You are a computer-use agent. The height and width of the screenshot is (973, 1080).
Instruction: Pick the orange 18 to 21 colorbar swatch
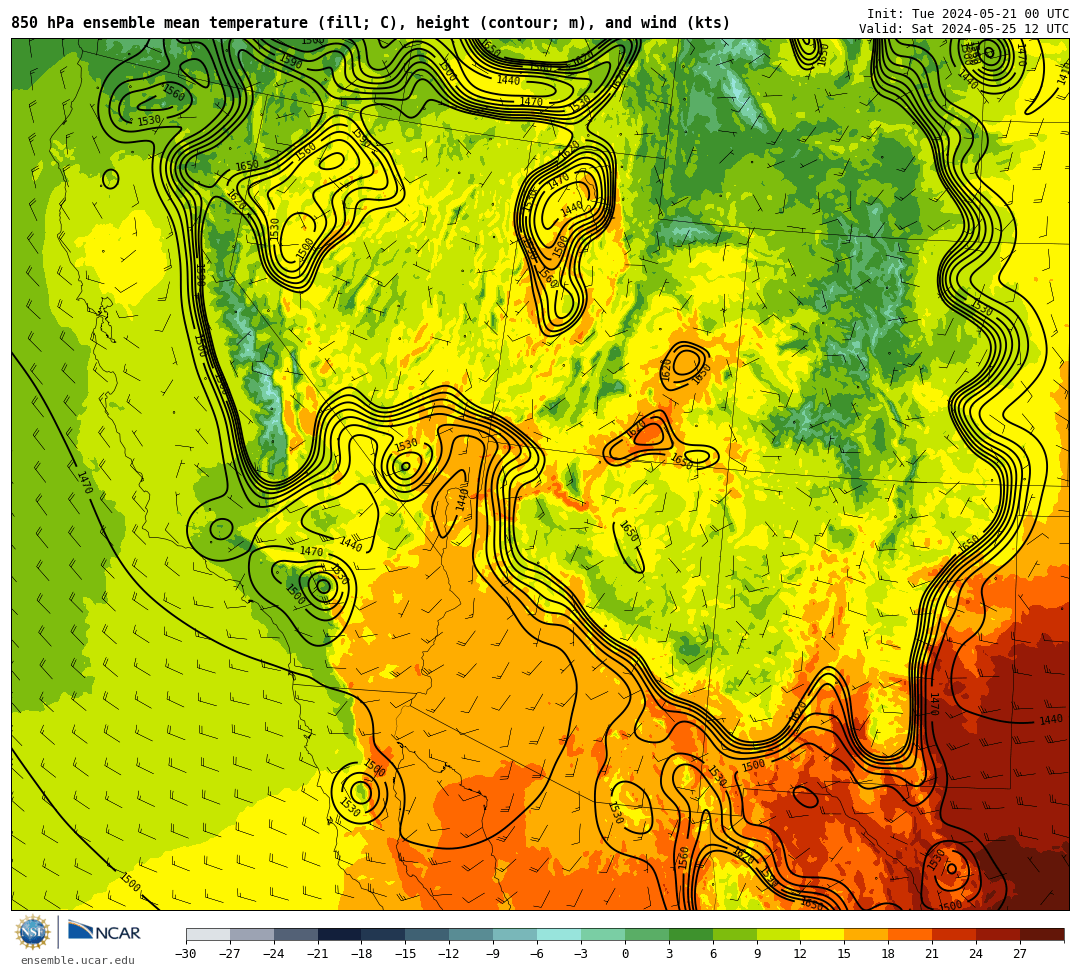point(911,934)
